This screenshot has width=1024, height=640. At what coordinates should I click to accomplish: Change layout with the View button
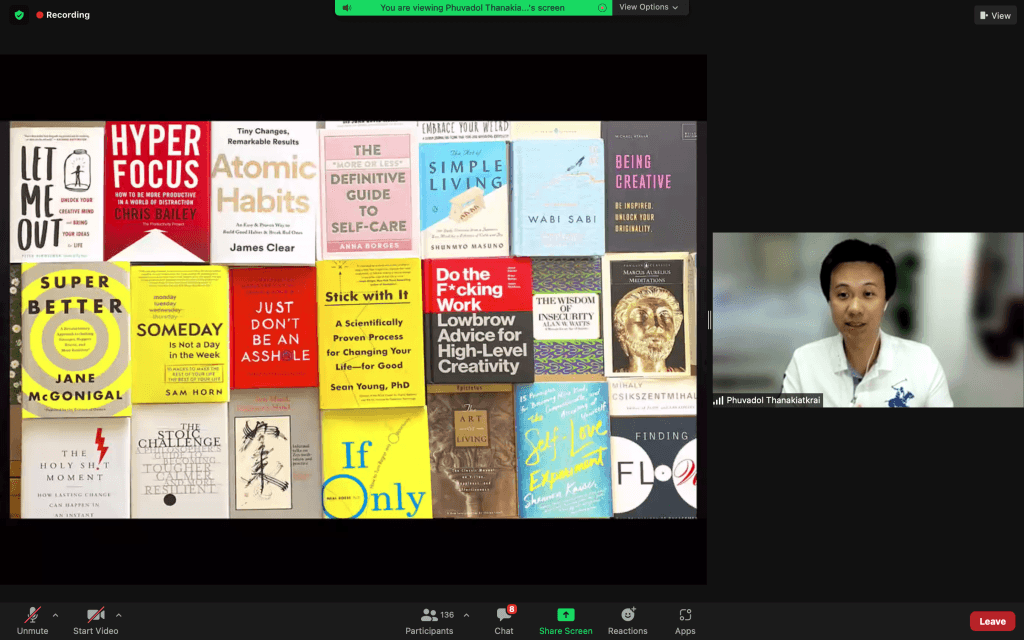(995, 15)
